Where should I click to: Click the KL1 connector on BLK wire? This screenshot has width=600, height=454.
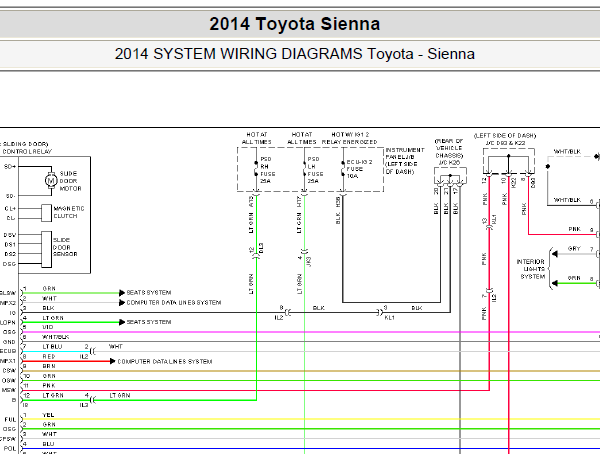pos(380,313)
